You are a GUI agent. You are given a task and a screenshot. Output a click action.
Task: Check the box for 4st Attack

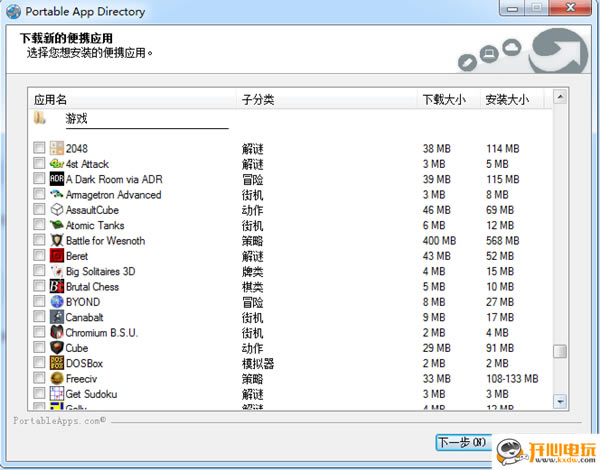pyautogui.click(x=39, y=164)
